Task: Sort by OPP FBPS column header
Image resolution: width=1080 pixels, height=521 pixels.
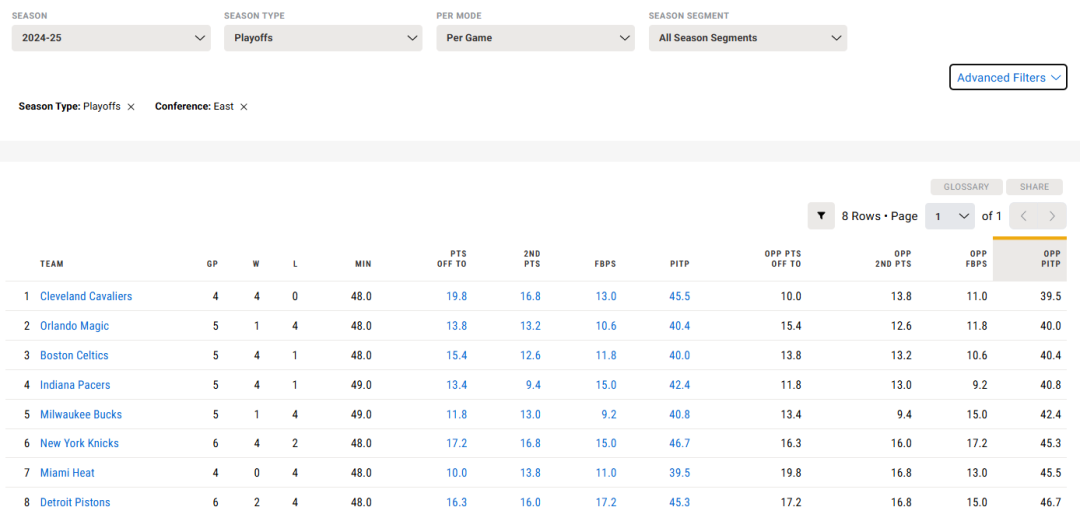Action: pos(977,258)
